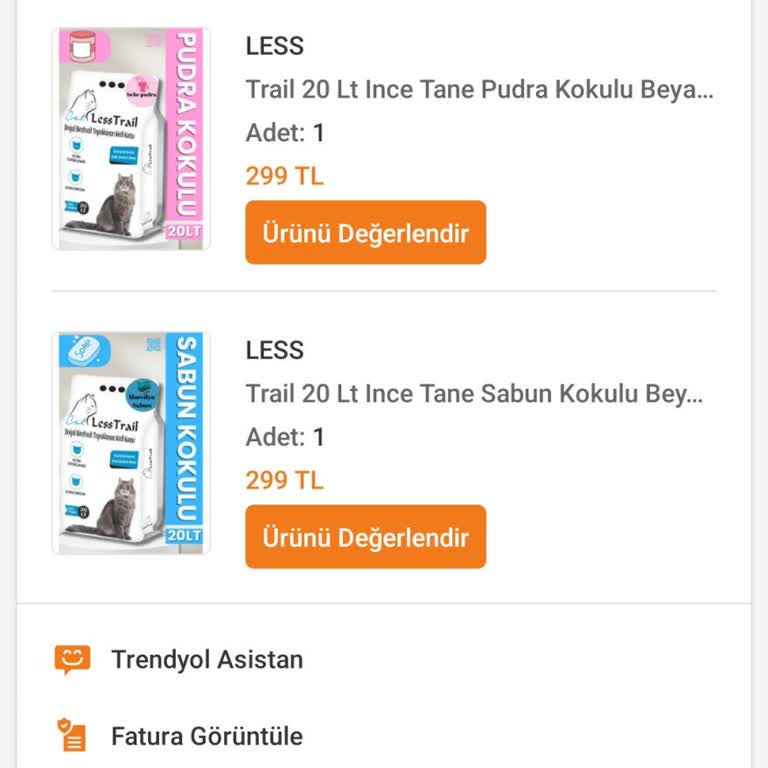This screenshot has height=768, width=768.
Task: Open the Trail Pudra Kokulu product title
Action: coord(480,90)
